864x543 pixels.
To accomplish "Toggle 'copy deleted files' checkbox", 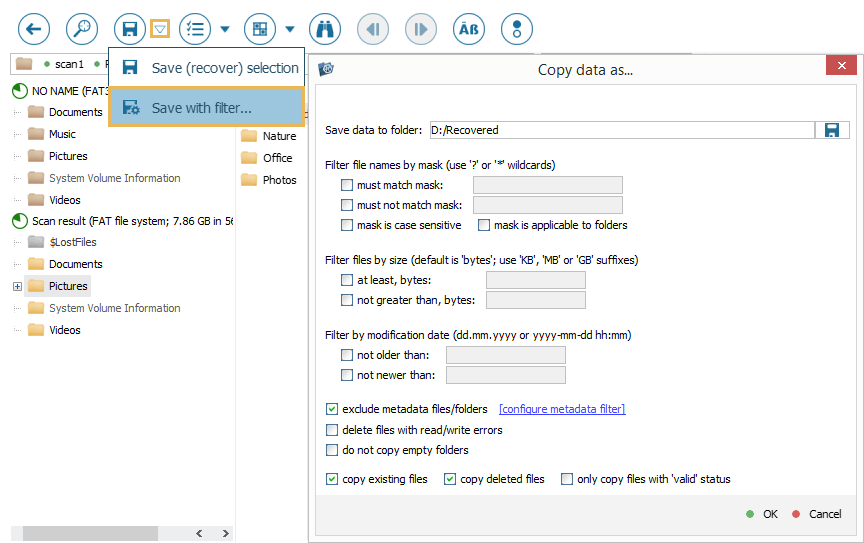I will point(450,479).
